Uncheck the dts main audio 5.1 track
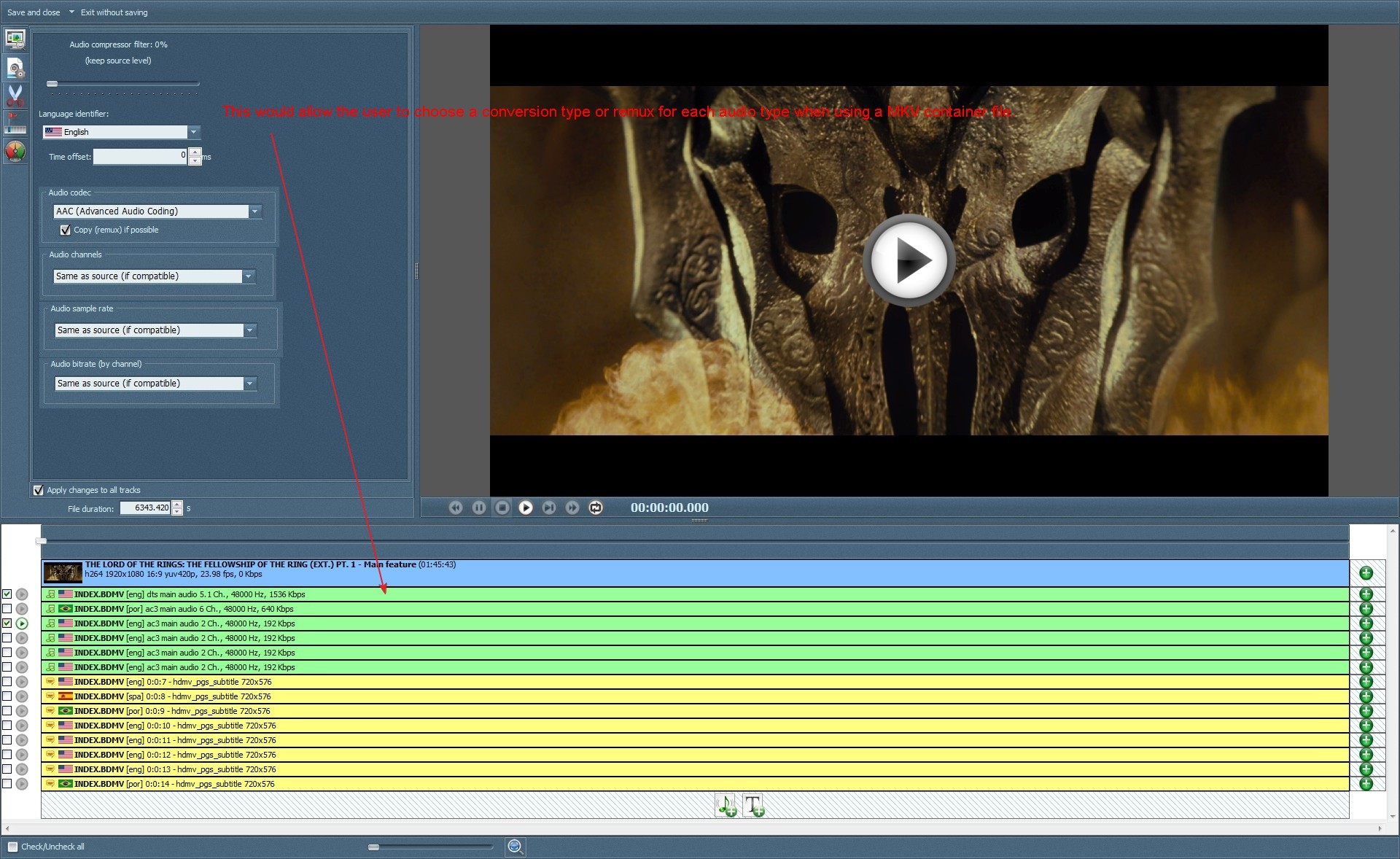This screenshot has width=1400, height=859. point(7,594)
